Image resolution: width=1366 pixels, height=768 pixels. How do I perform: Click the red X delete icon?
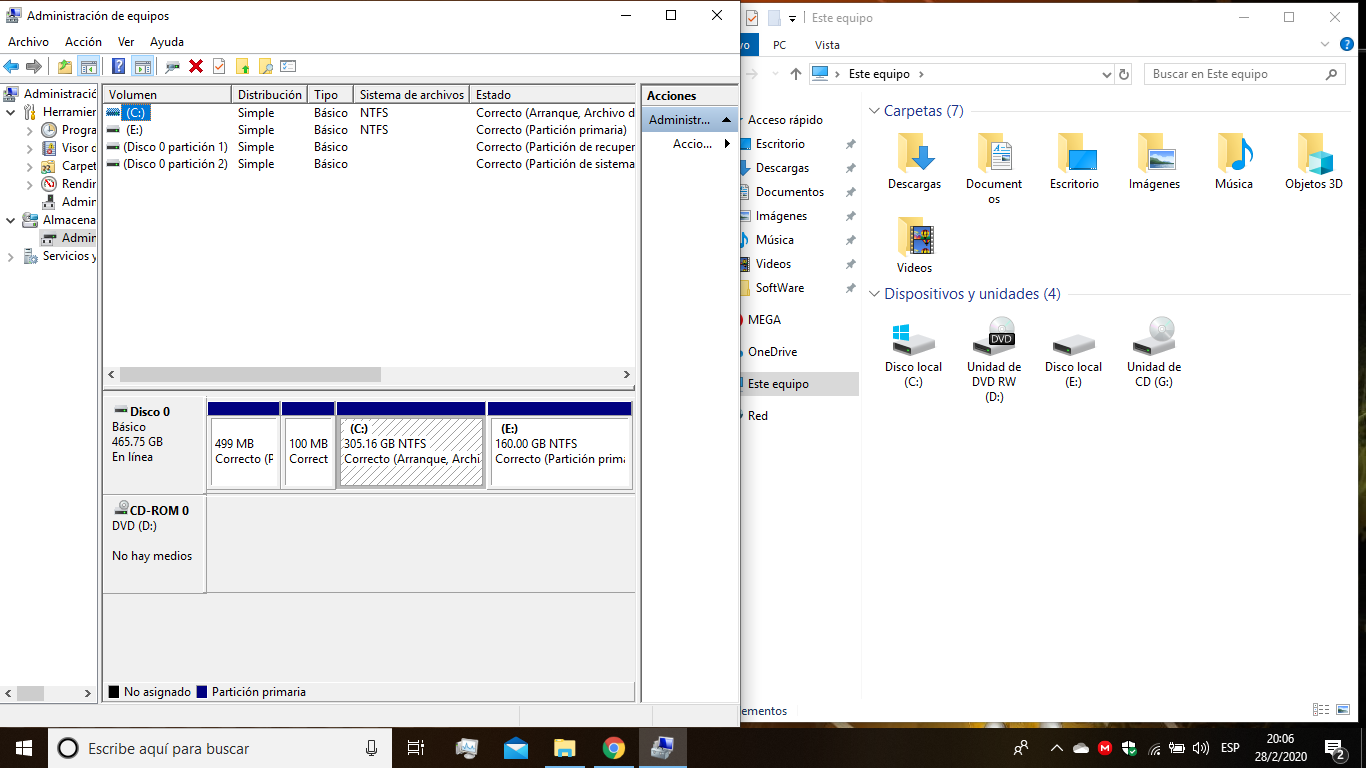[196, 66]
